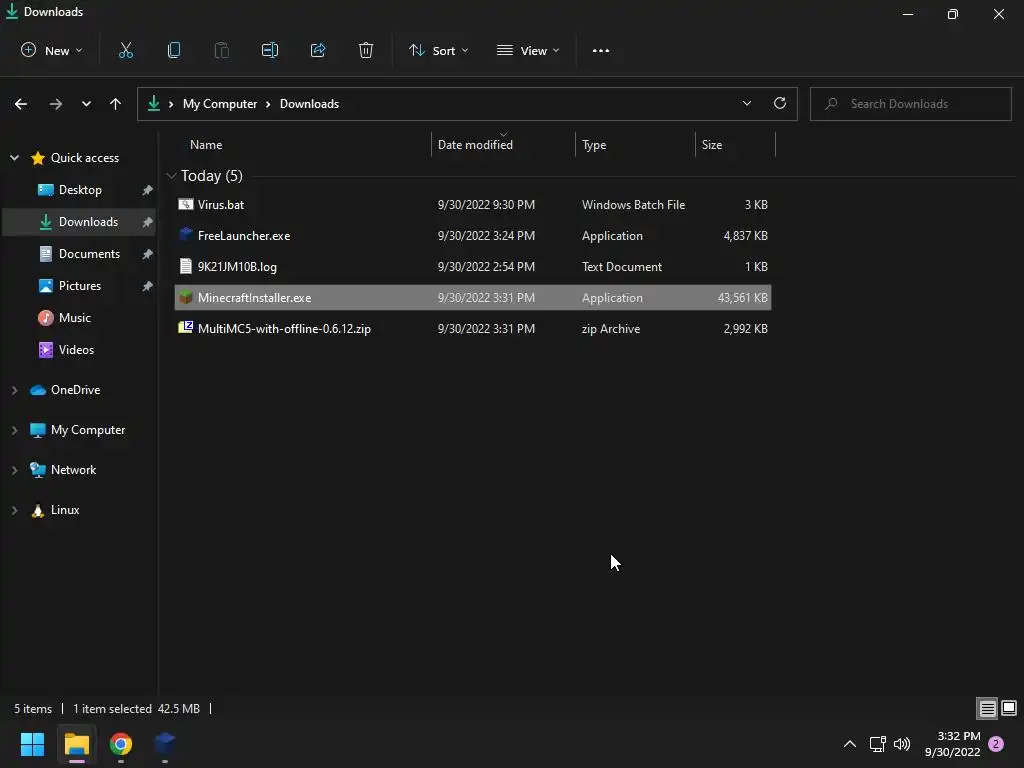Select the FreeLauncher.exe file name

(x=244, y=235)
